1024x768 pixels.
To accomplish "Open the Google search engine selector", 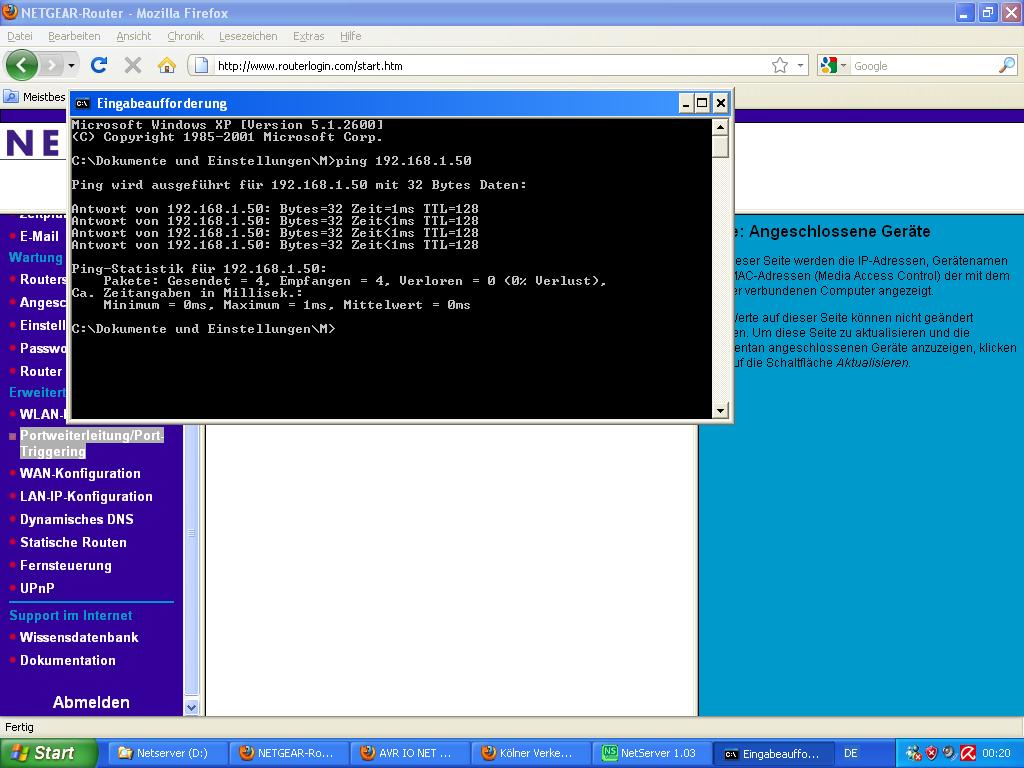I will pos(833,65).
